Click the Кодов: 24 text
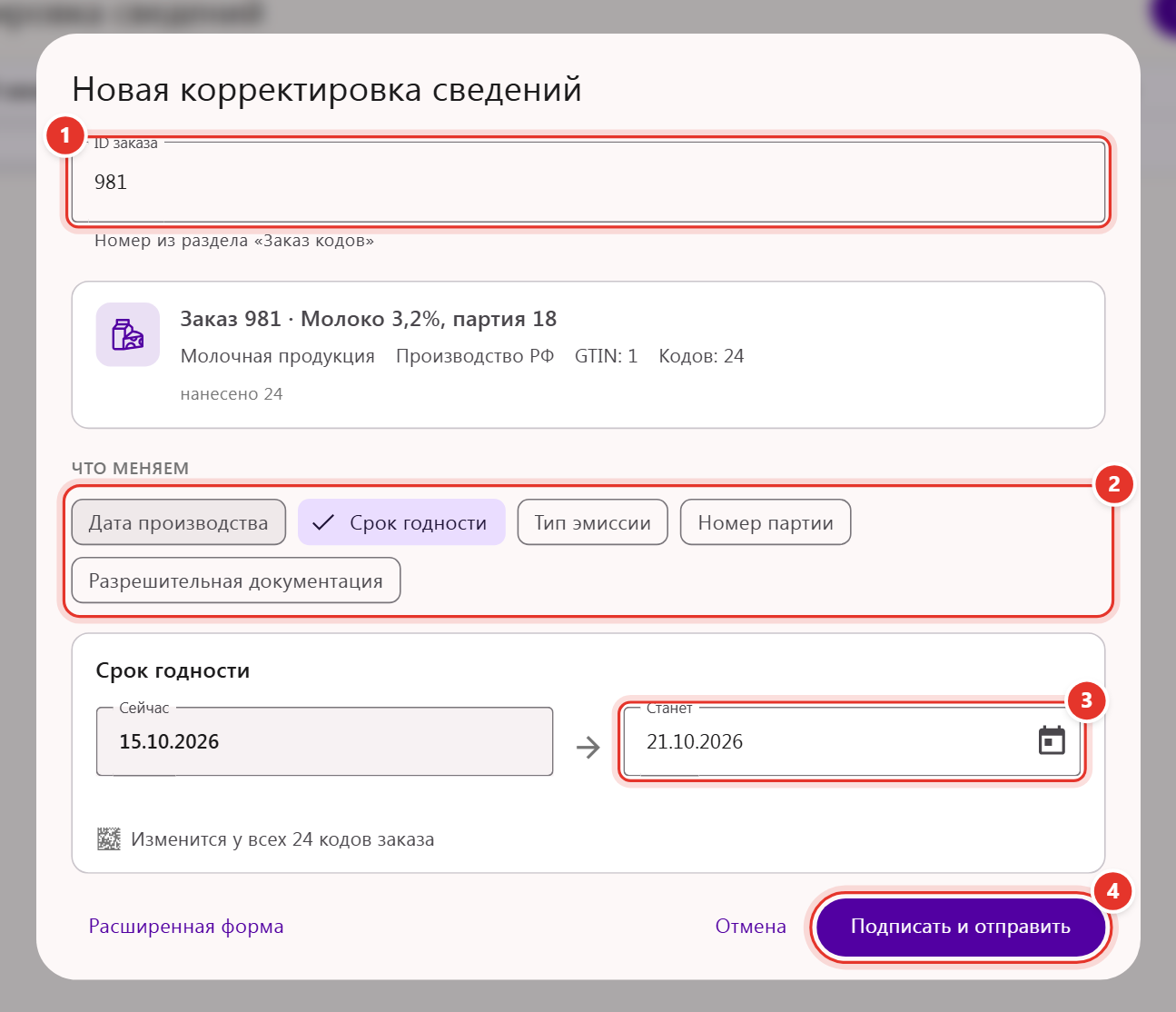 point(701,356)
